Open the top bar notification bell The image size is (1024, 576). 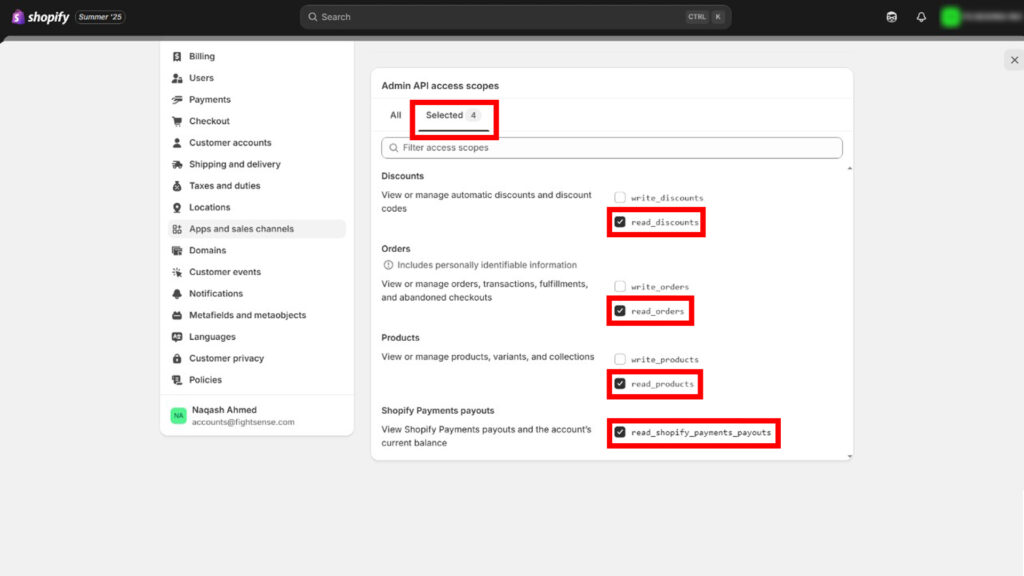(x=921, y=17)
